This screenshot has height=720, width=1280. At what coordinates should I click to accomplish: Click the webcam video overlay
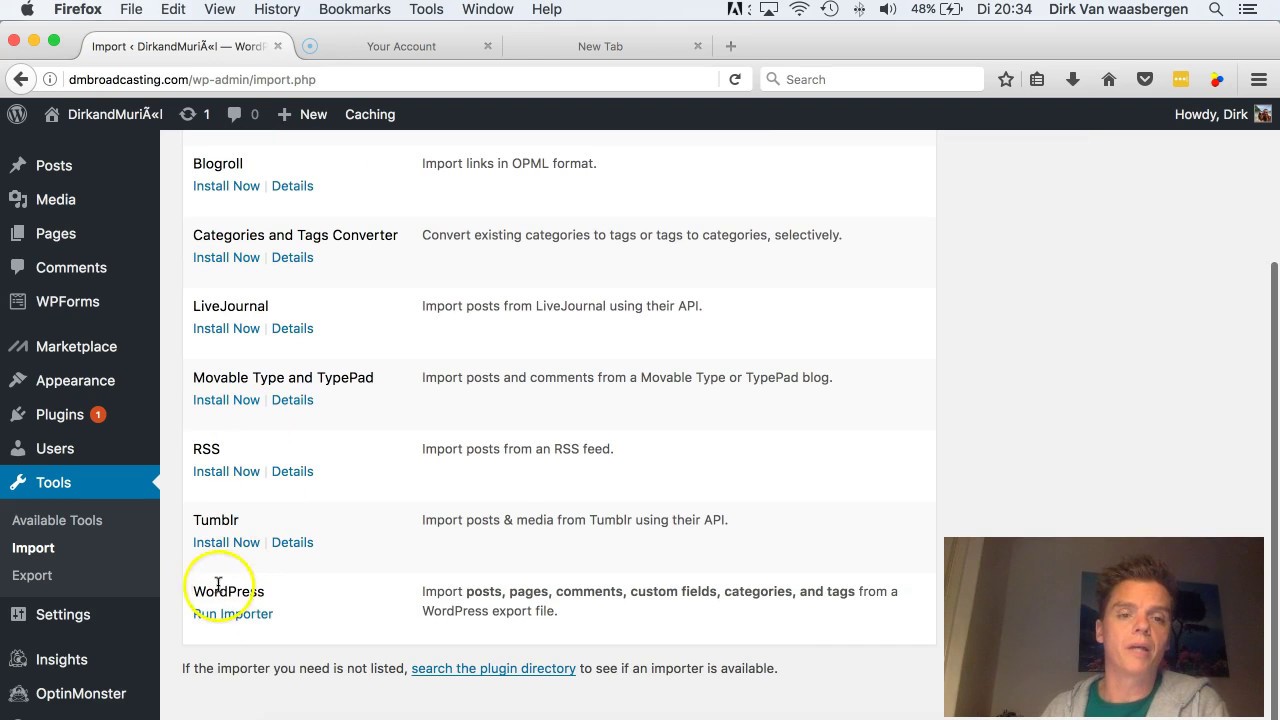(1104, 627)
